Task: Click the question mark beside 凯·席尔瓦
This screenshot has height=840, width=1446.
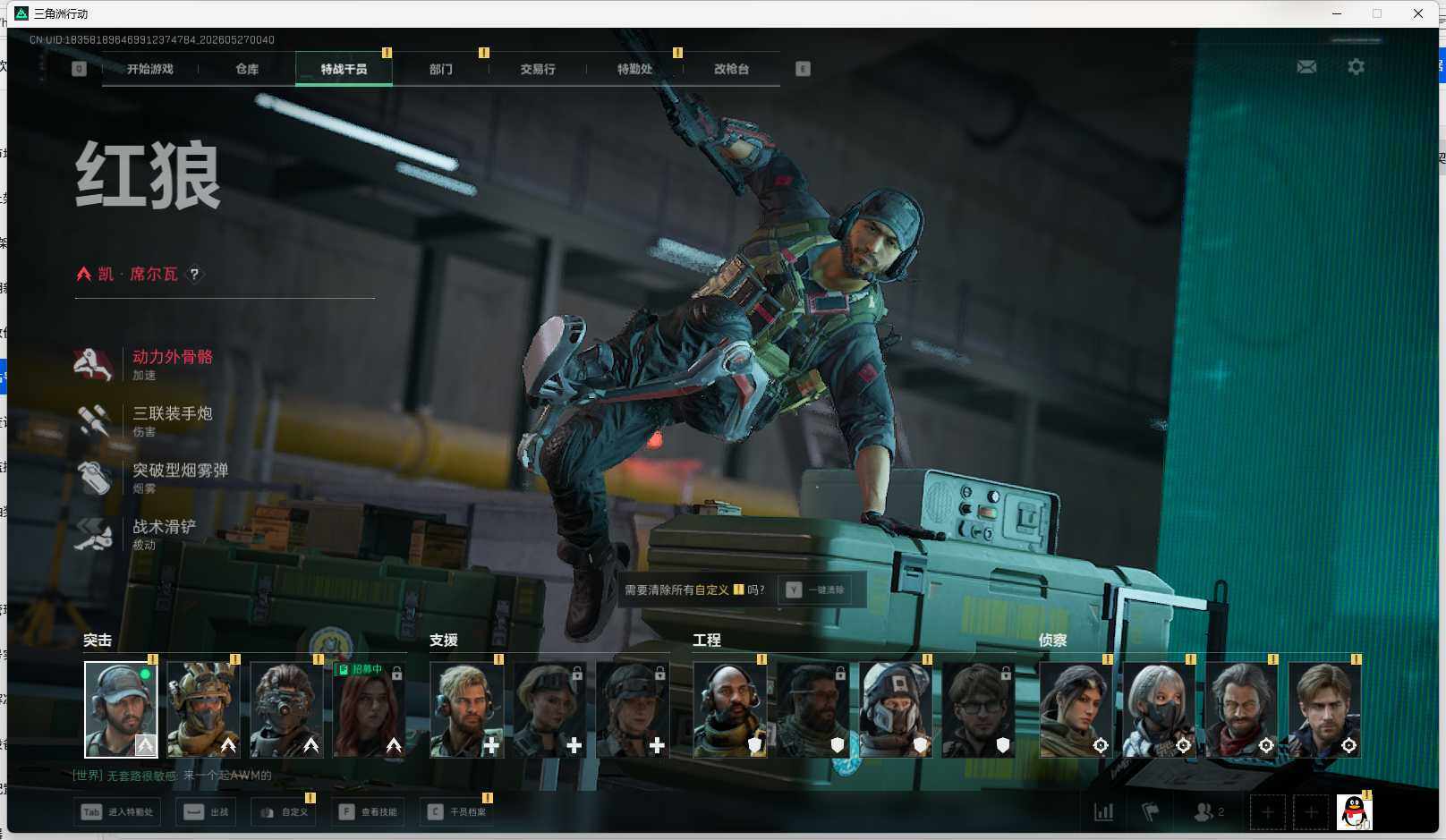Action: coord(194,274)
